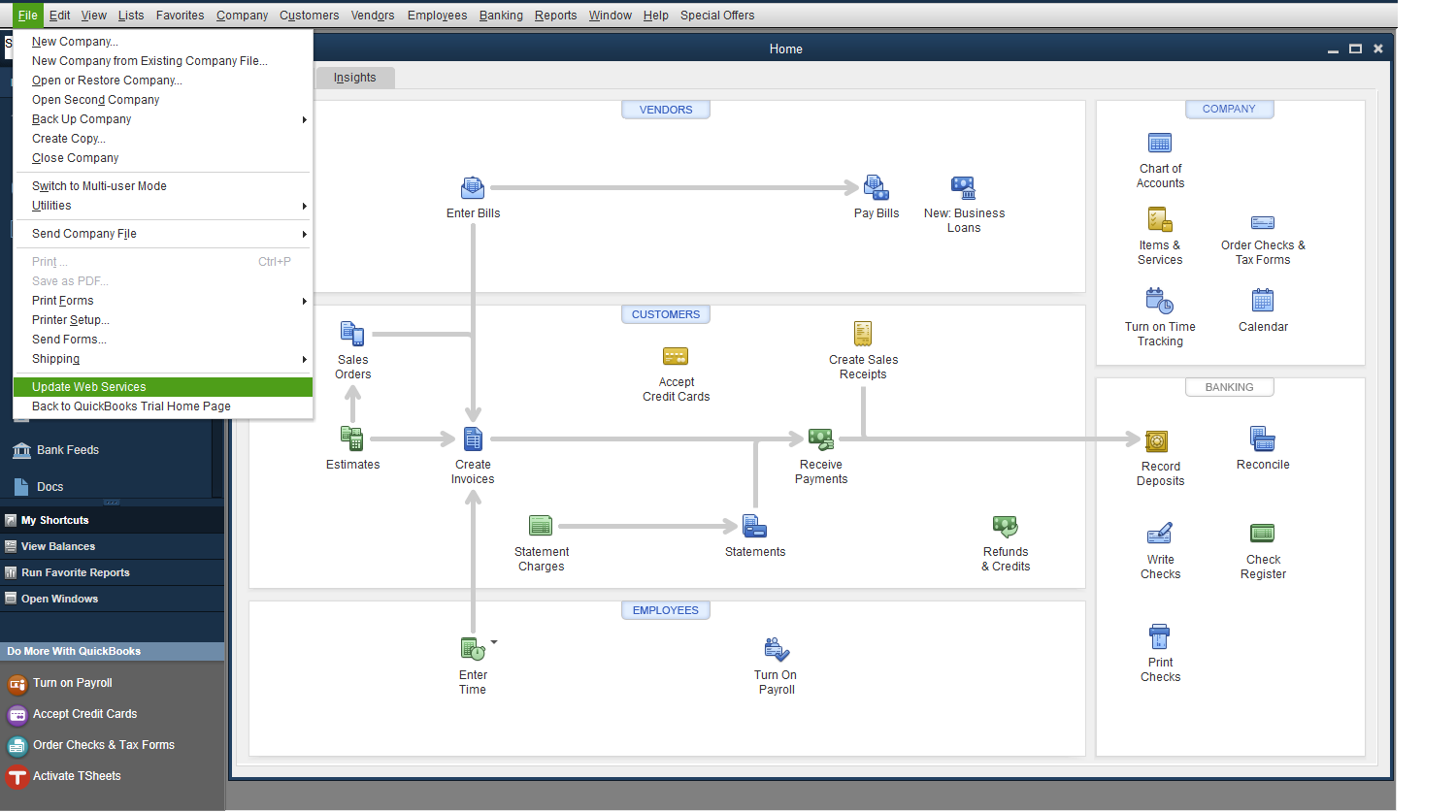Image resolution: width=1456 pixels, height=812 pixels.
Task: Open the Enter Bills icon
Action: pyautogui.click(x=473, y=187)
